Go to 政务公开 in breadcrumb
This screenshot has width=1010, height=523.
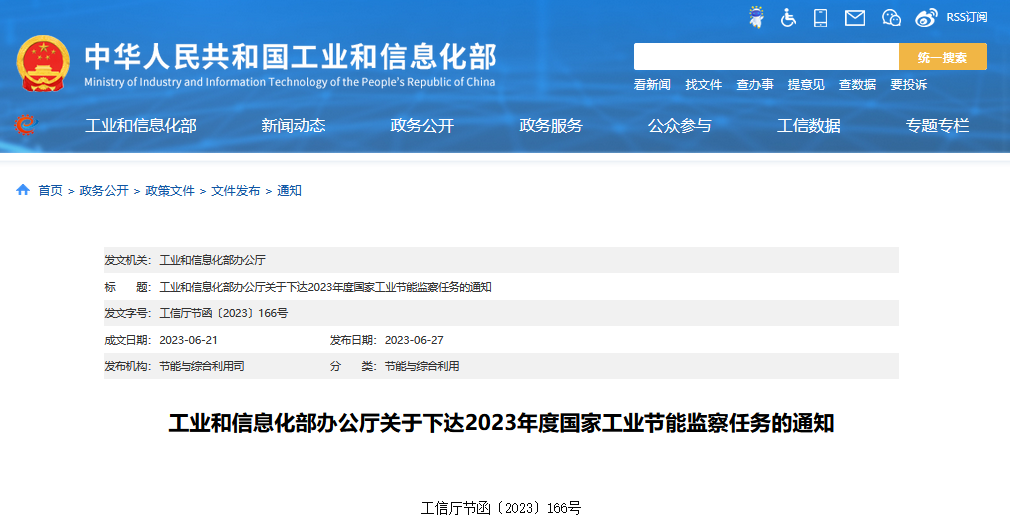click(104, 191)
